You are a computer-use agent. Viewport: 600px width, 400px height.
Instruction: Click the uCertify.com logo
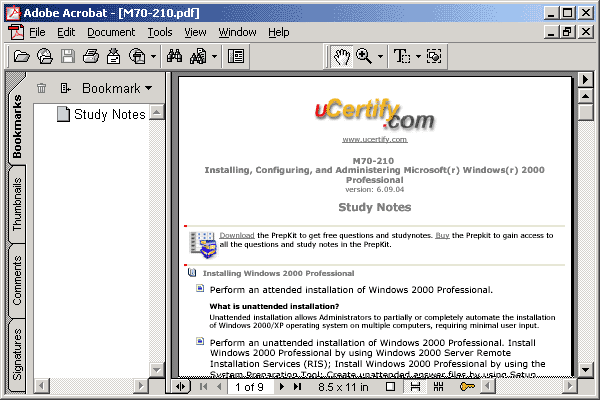point(375,114)
